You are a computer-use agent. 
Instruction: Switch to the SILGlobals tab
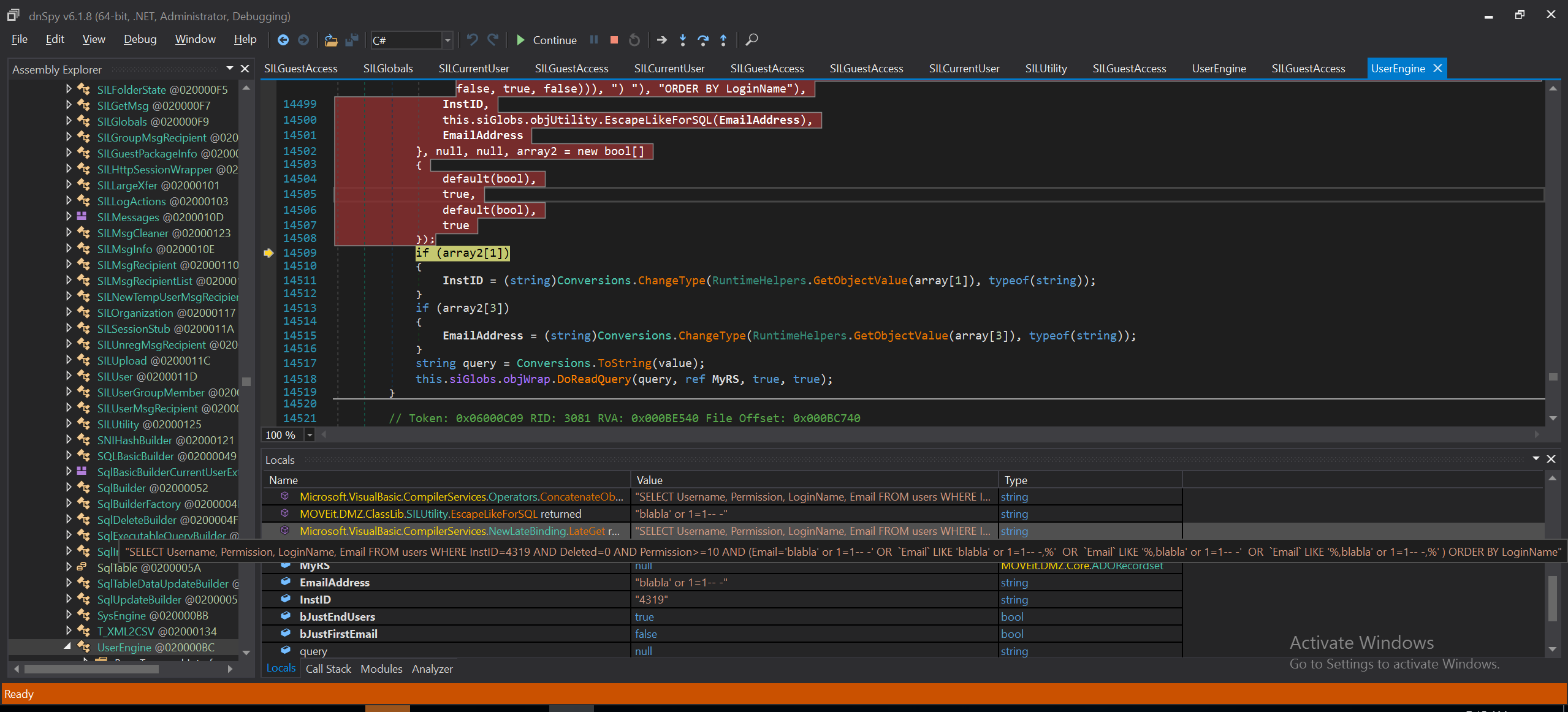coord(388,69)
